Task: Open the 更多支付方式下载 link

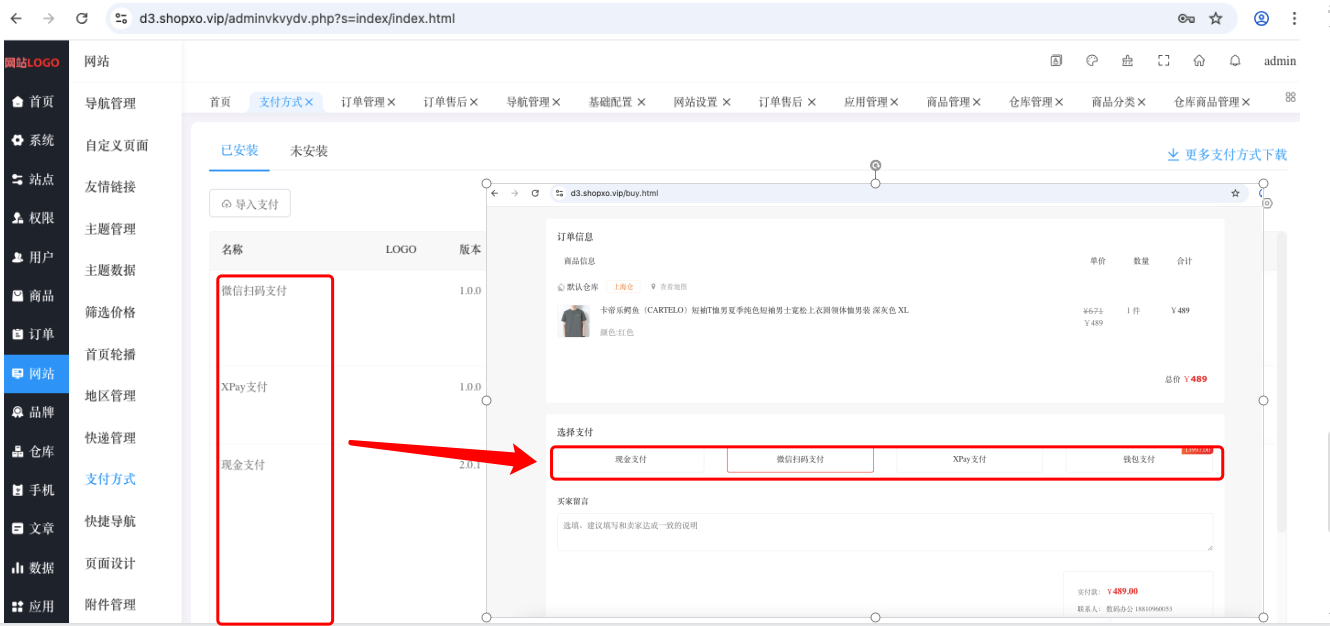Action: [1227, 155]
